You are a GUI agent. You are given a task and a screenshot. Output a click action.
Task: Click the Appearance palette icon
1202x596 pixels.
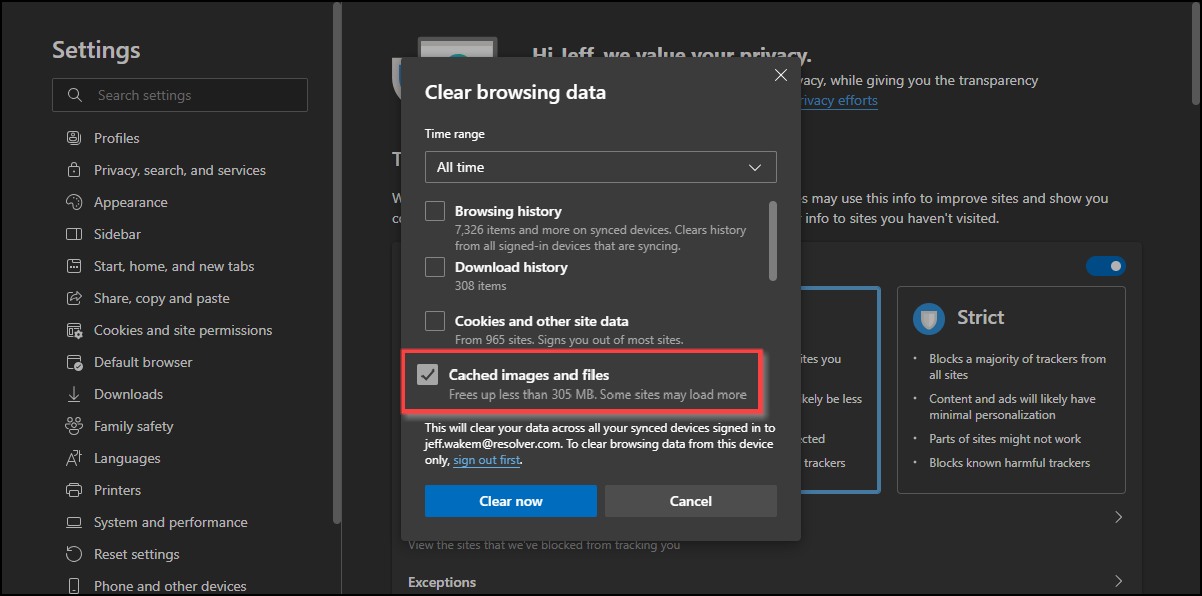tap(73, 202)
